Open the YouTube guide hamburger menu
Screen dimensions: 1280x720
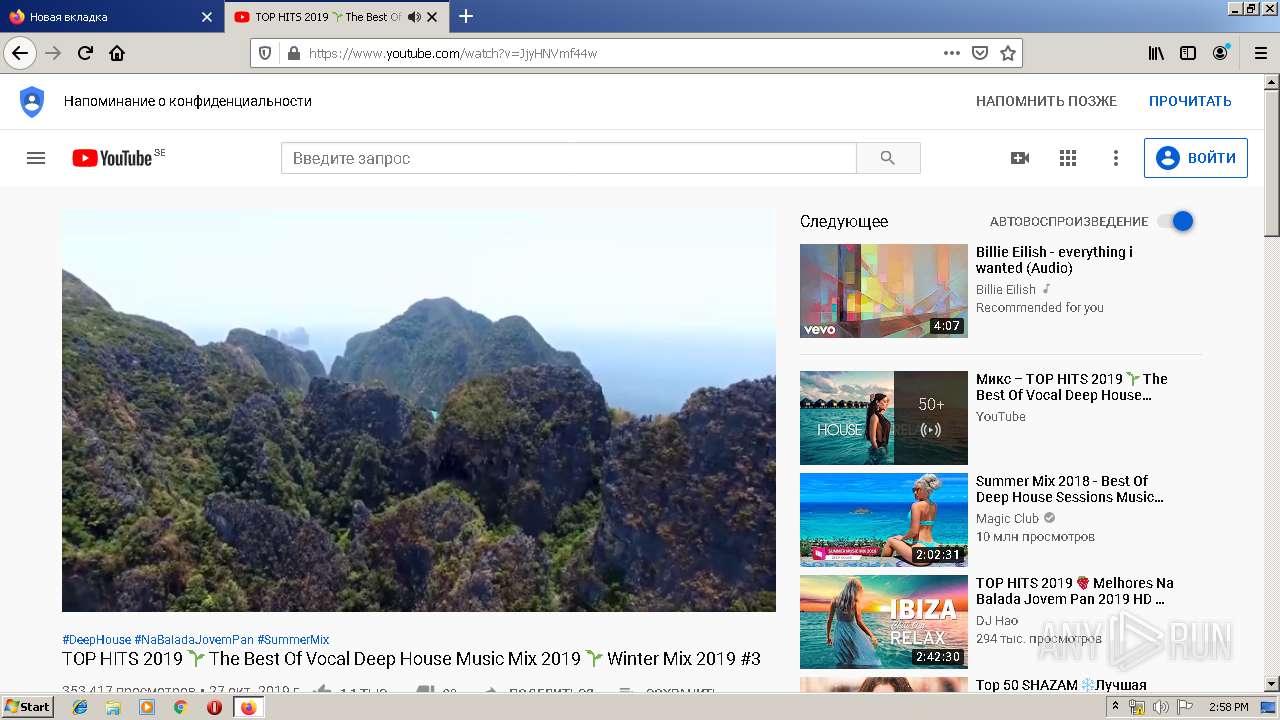click(36, 158)
